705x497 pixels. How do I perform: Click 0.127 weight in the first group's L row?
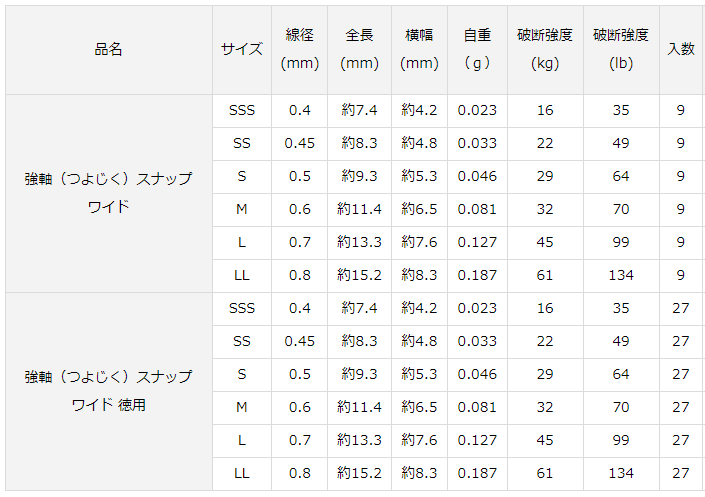(477, 243)
